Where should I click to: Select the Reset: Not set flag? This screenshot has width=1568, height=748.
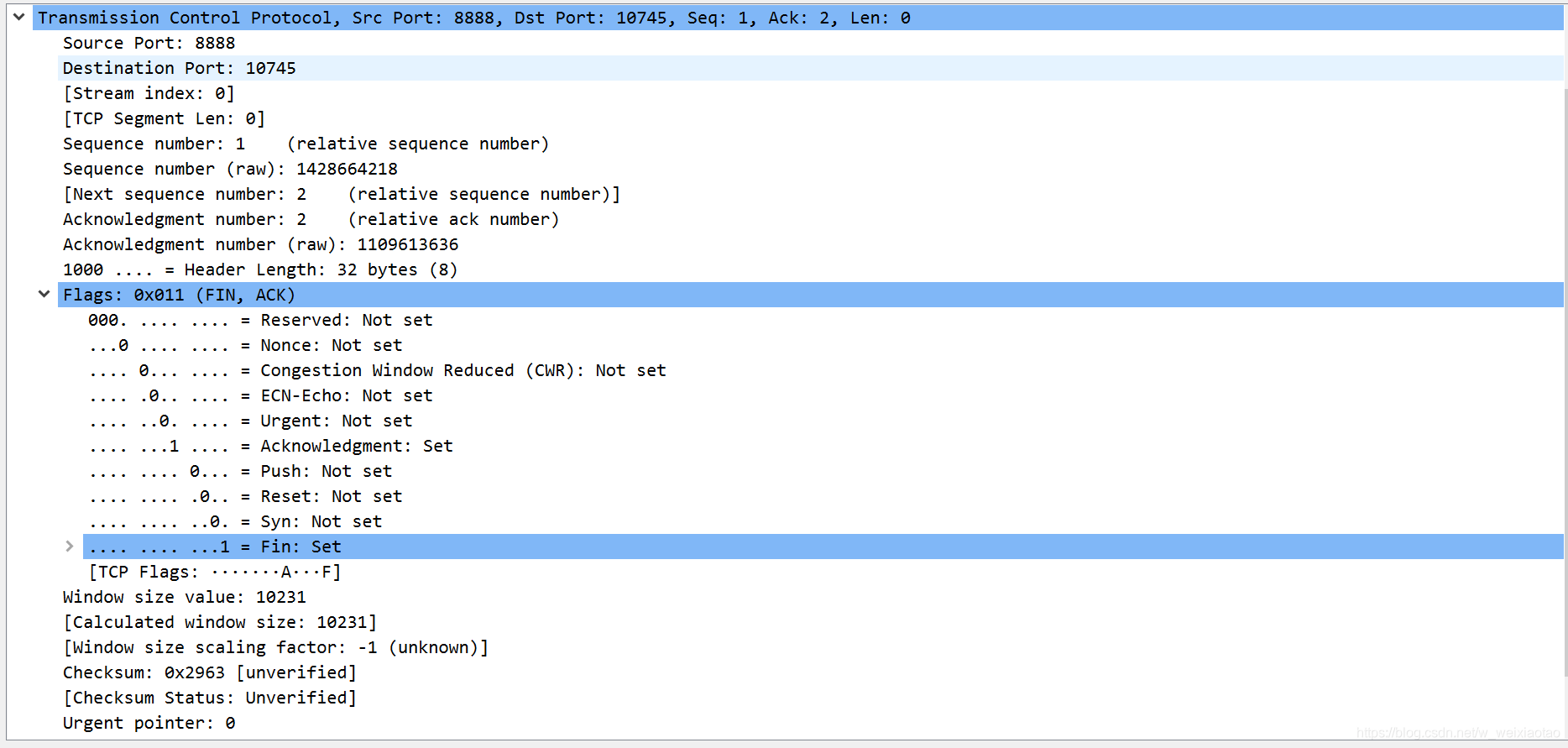(823, 496)
